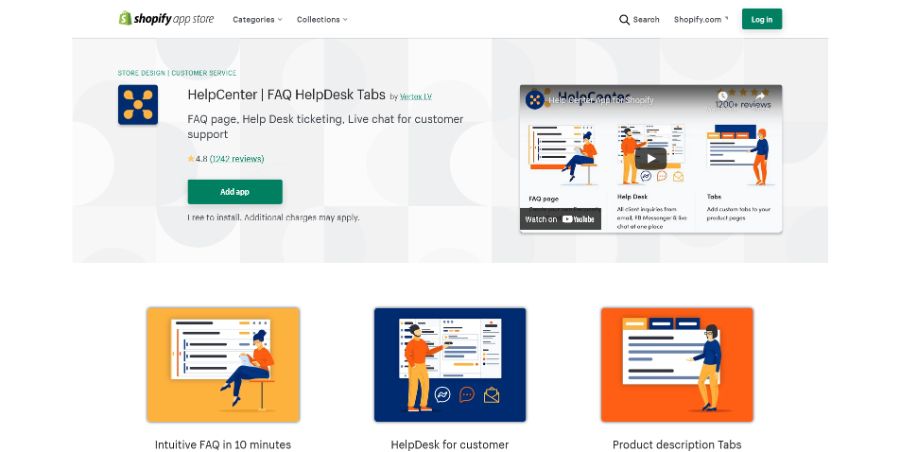Click the green Add app button
Image resolution: width=900 pixels, height=452 pixels.
pyautogui.click(x=235, y=192)
